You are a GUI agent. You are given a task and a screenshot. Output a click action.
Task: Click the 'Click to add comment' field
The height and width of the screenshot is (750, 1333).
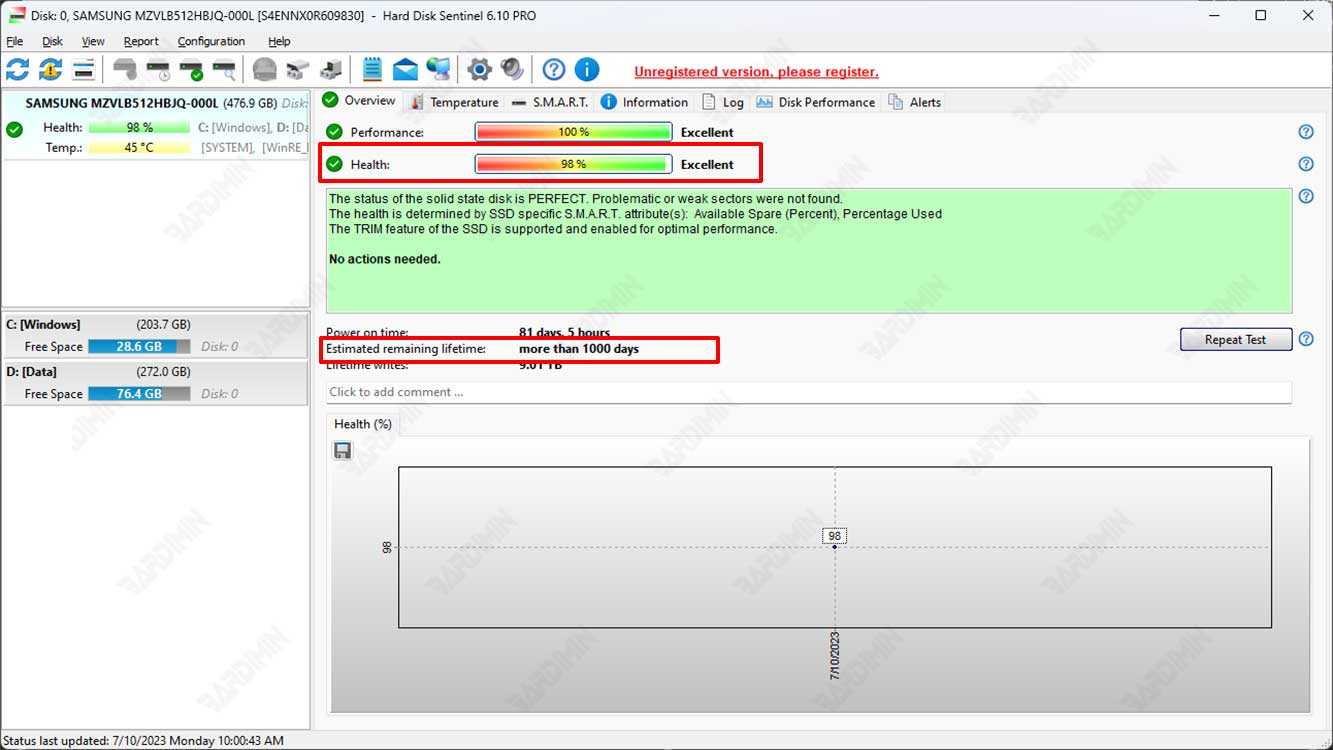(809, 392)
